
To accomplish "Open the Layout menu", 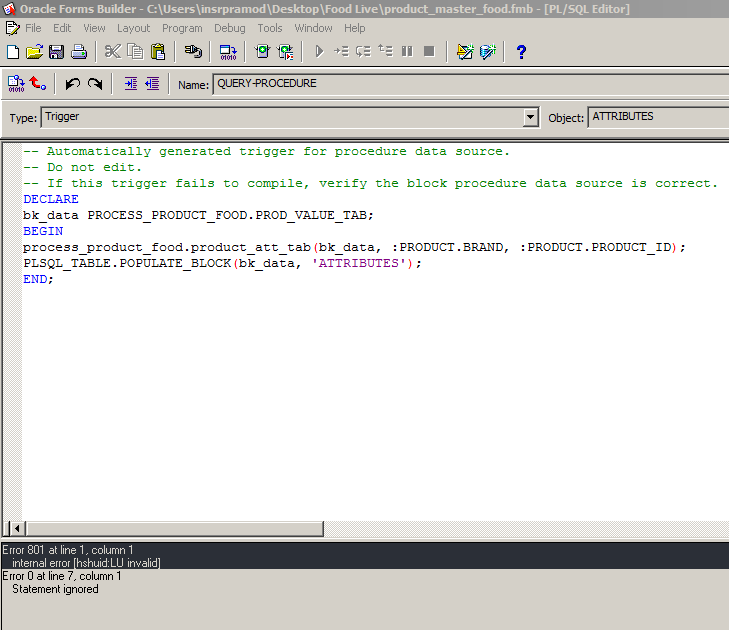I will pos(133,28).
